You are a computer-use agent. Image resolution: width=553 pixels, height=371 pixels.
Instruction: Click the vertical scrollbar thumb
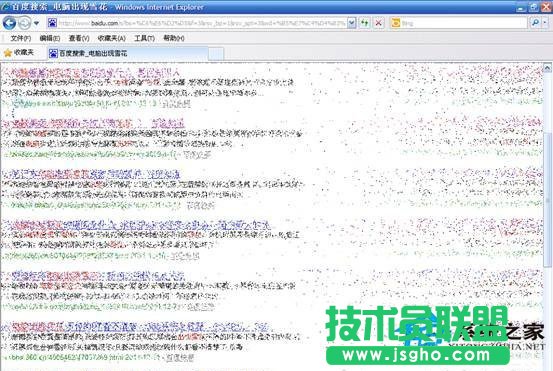[547, 200]
